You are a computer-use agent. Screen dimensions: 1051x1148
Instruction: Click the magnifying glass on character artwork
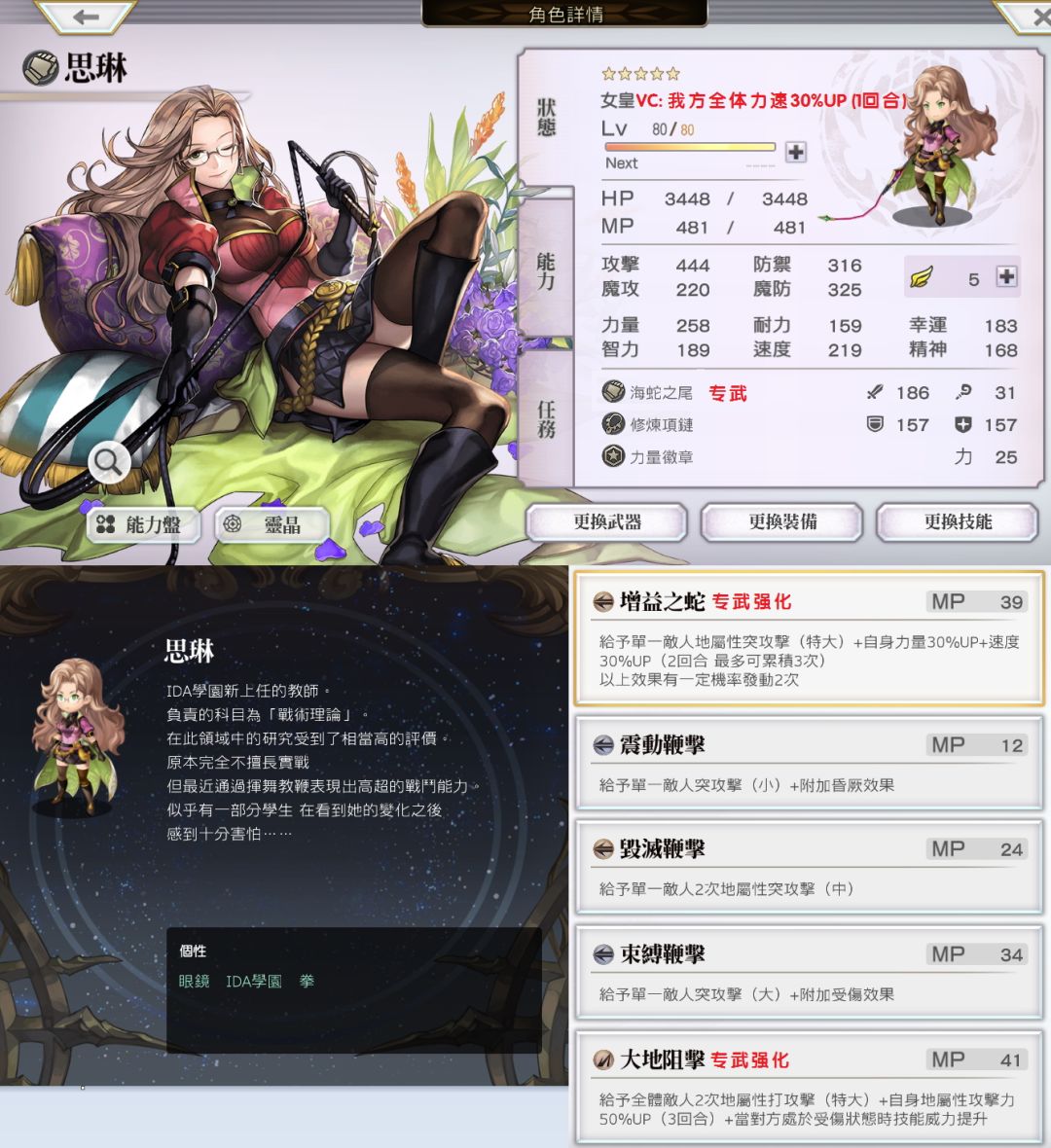(110, 462)
